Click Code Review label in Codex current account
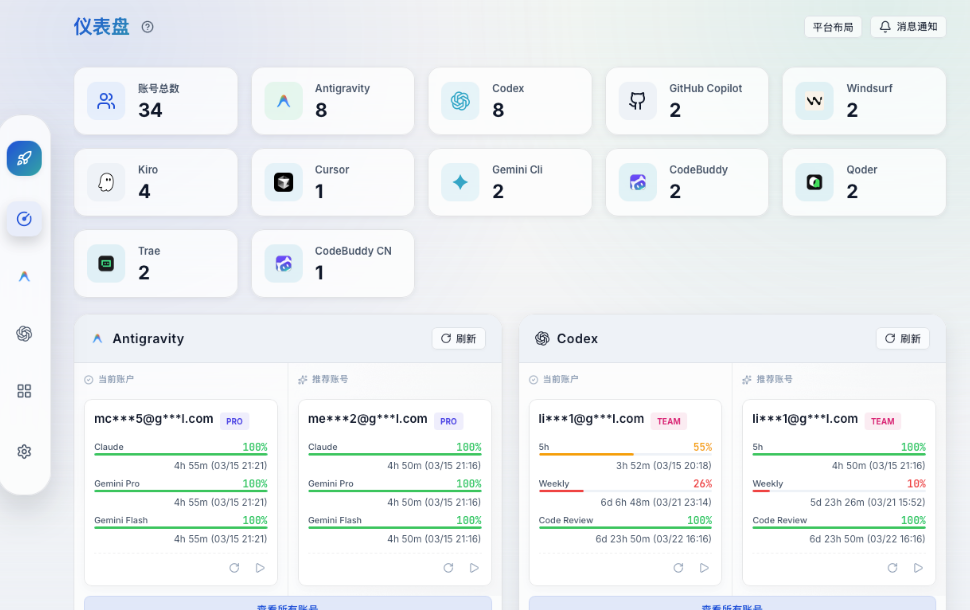Viewport: 970px width, 610px height. (565, 520)
